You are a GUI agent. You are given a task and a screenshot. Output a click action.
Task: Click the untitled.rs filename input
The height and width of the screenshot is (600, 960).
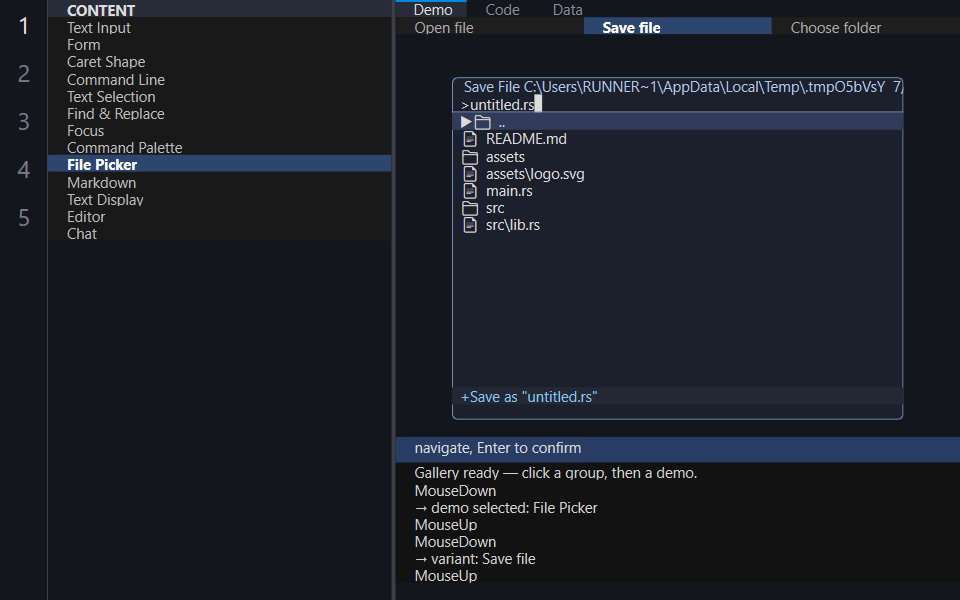[678, 105]
